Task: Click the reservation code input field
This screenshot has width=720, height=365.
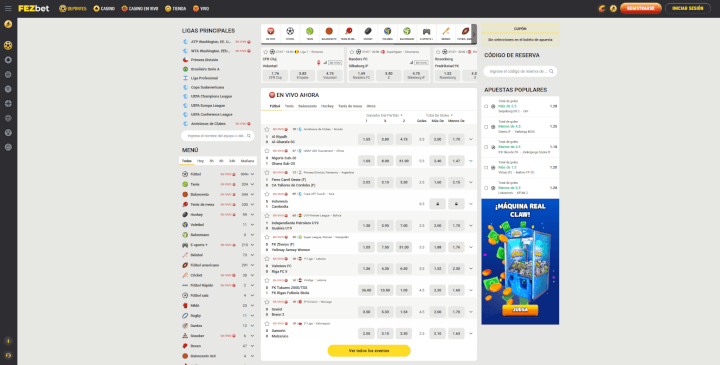Action: coord(520,71)
